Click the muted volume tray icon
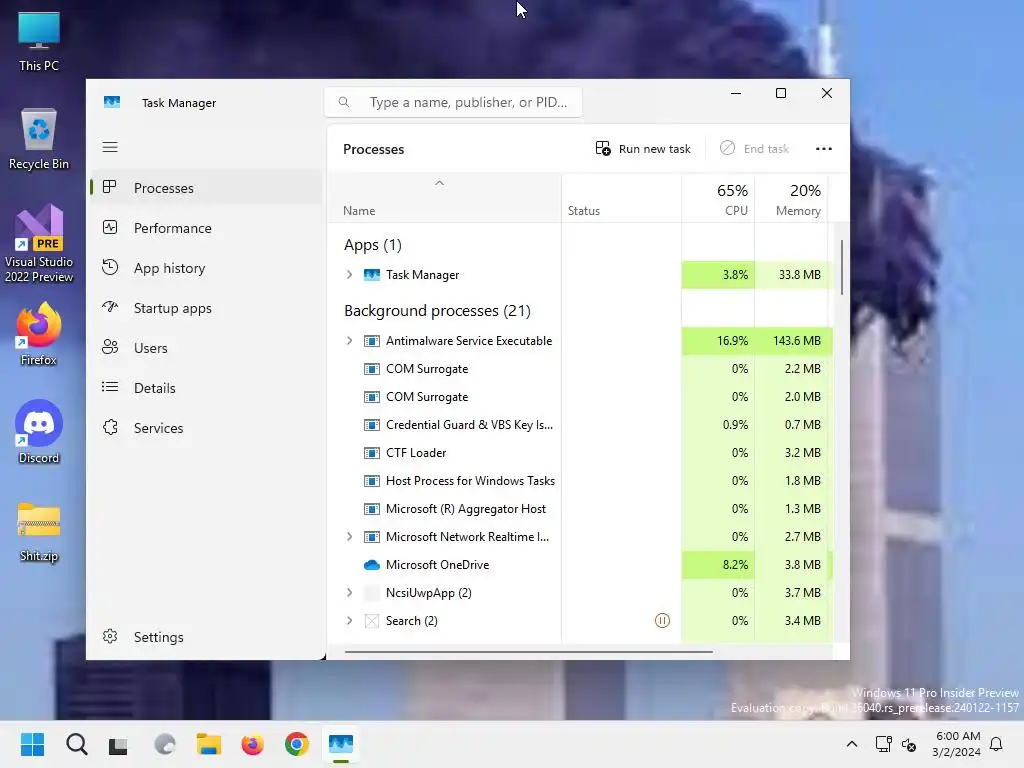The width and height of the screenshot is (1024, 768). point(909,744)
